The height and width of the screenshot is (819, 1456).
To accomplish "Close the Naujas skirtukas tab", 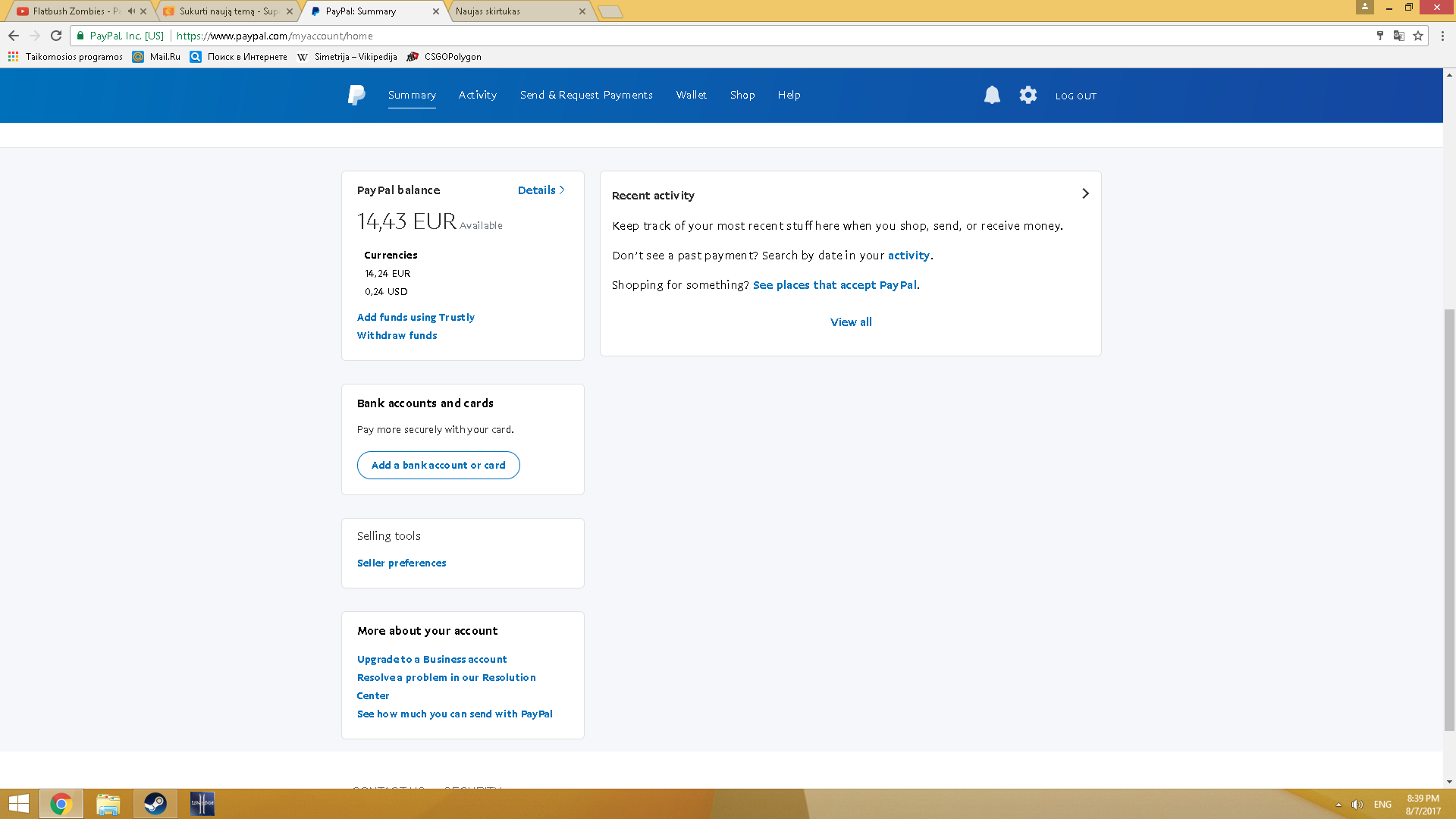I will pyautogui.click(x=582, y=11).
